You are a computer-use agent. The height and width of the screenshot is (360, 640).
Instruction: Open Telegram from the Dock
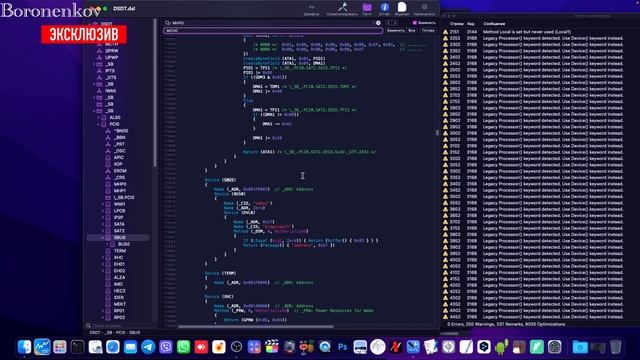pyautogui.click(x=148, y=347)
